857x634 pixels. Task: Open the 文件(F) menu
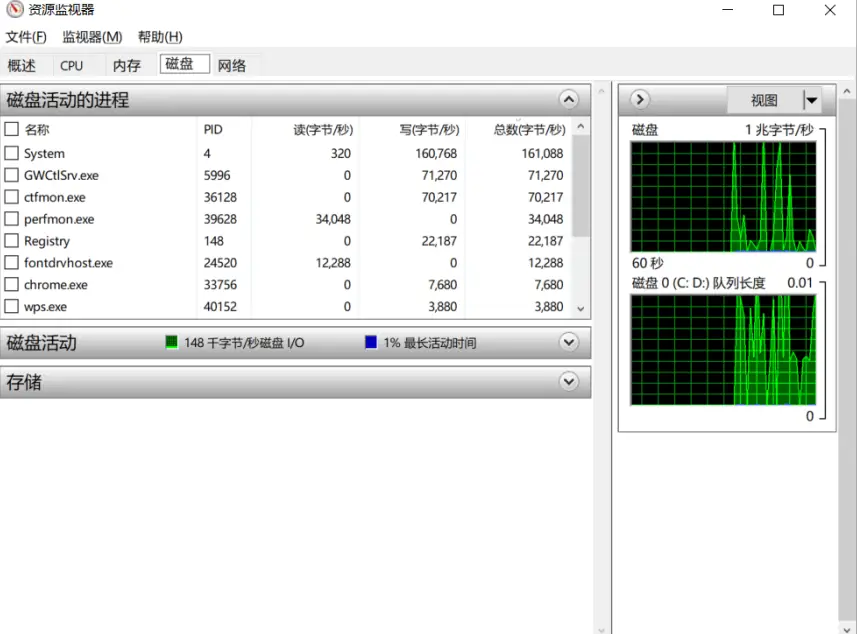coord(26,37)
